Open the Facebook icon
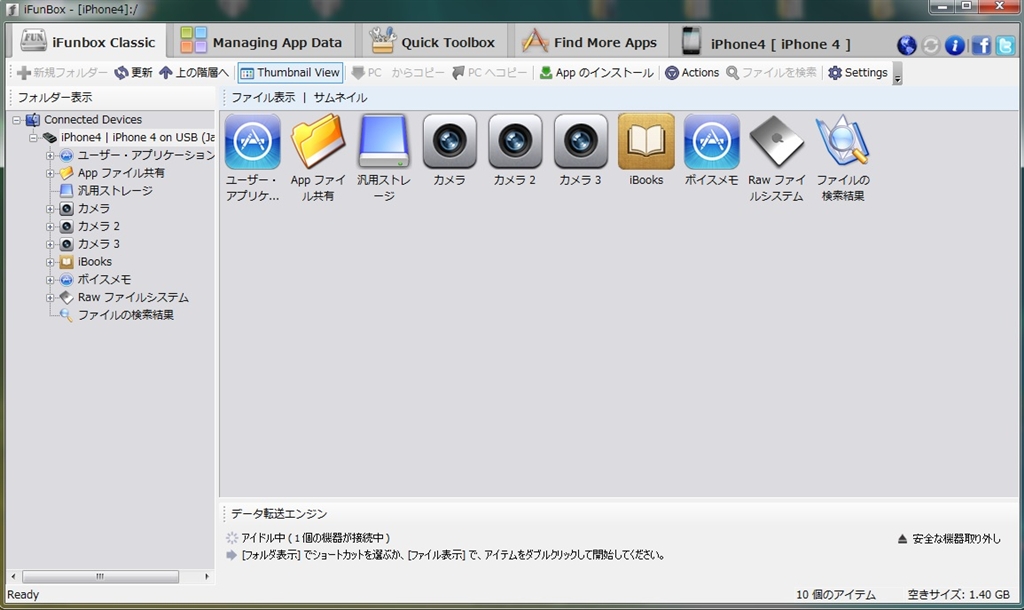Image resolution: width=1024 pixels, height=610 pixels. click(x=981, y=45)
